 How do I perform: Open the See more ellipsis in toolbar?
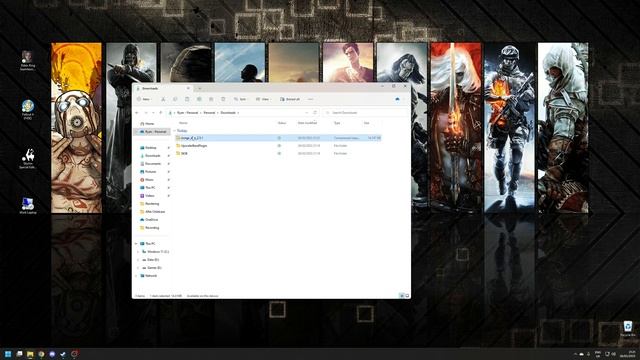[311, 99]
